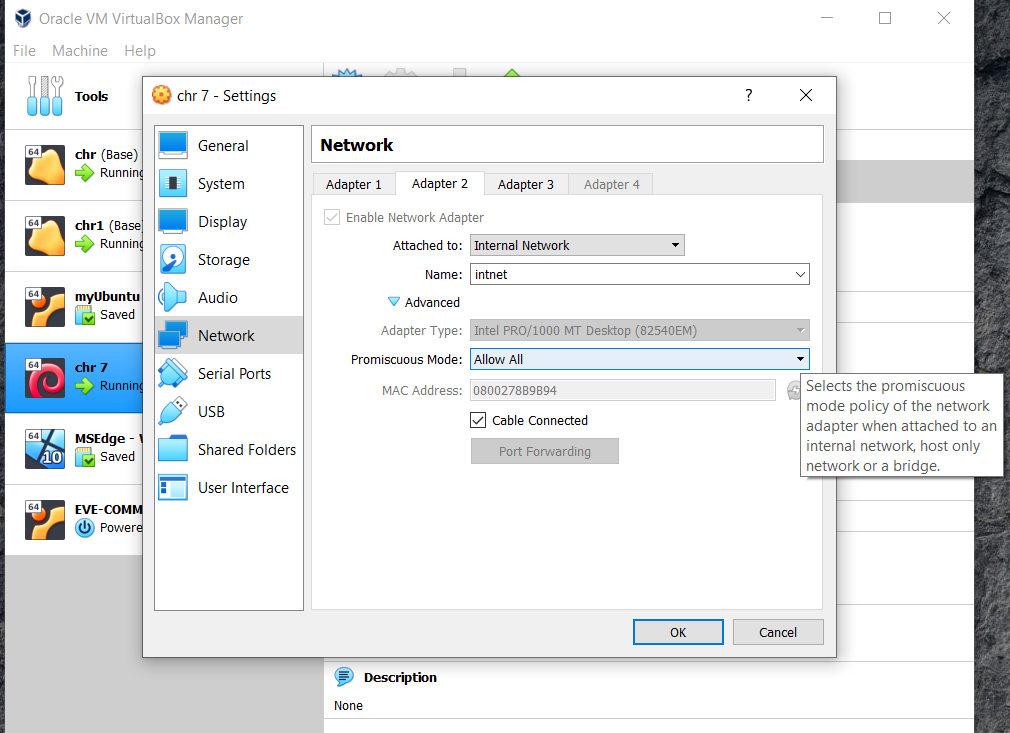The height and width of the screenshot is (733, 1010).
Task: Switch to the Adapter 4 tab
Action: (x=611, y=184)
